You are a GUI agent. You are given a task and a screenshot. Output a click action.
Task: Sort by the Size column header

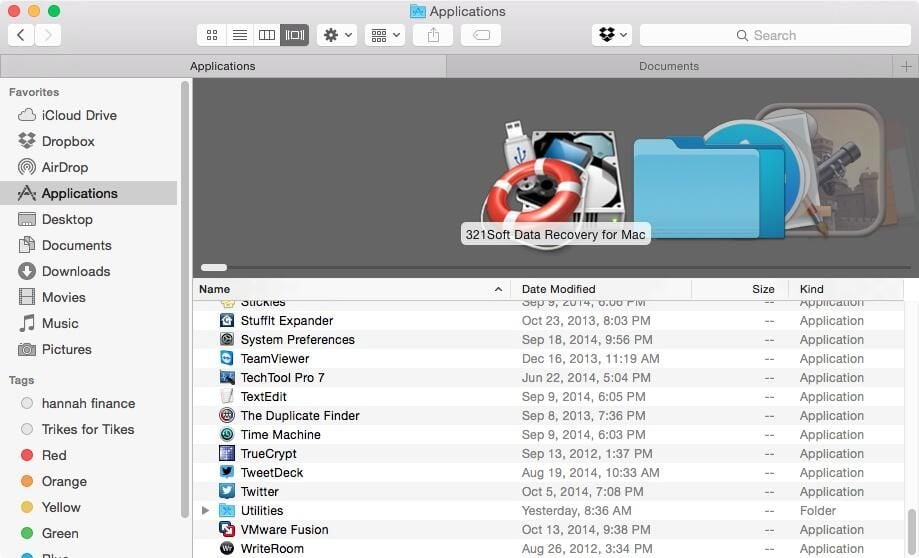coord(740,289)
